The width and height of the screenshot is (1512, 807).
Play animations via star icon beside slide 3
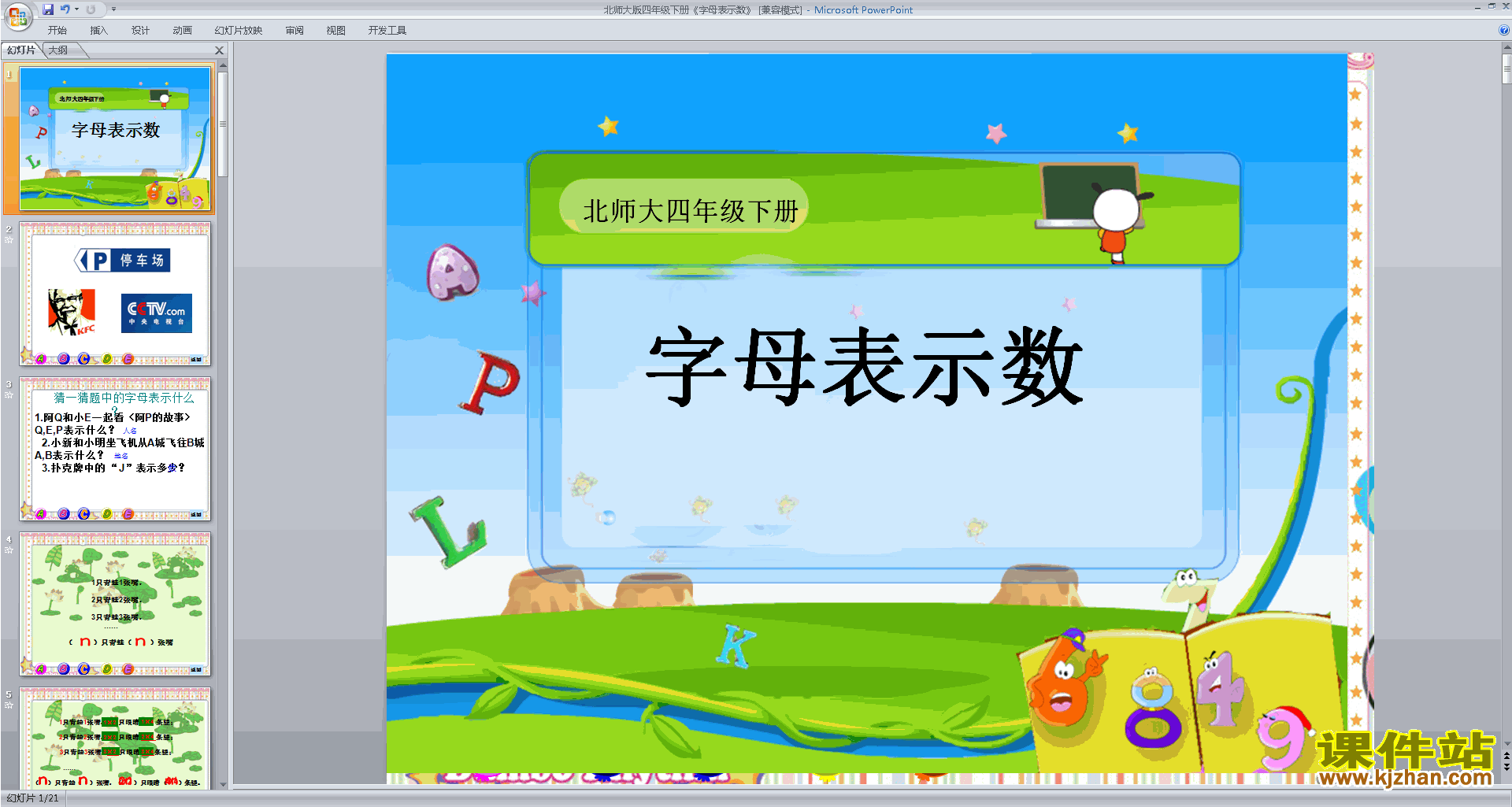9,395
